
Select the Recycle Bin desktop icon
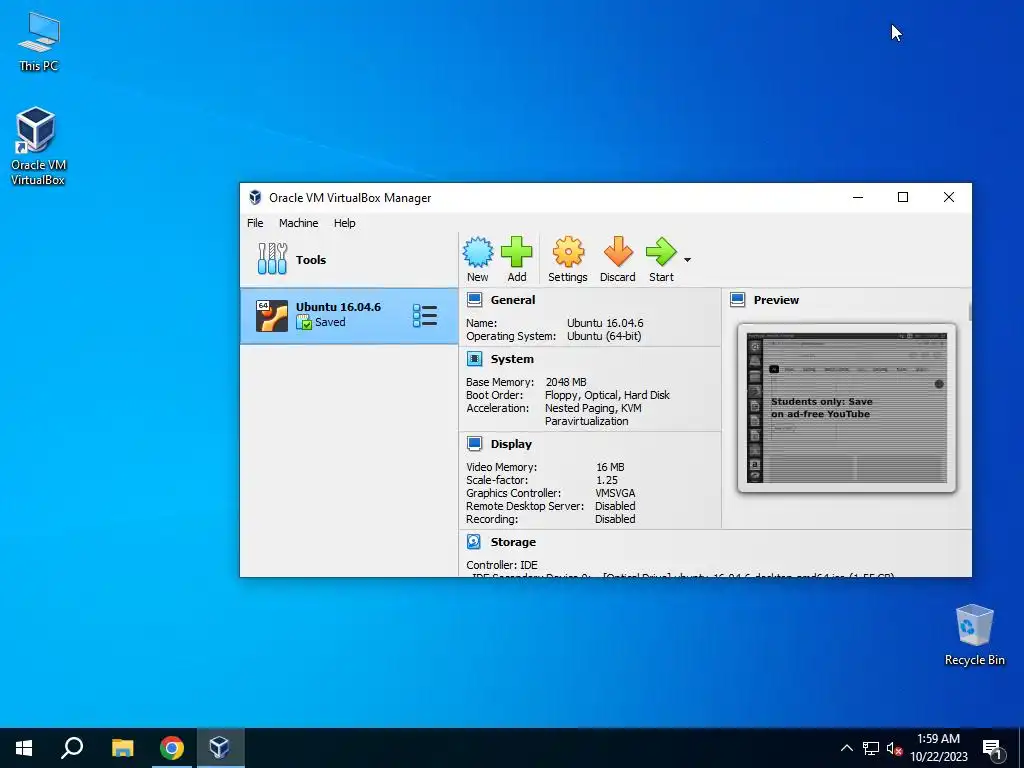[974, 635]
